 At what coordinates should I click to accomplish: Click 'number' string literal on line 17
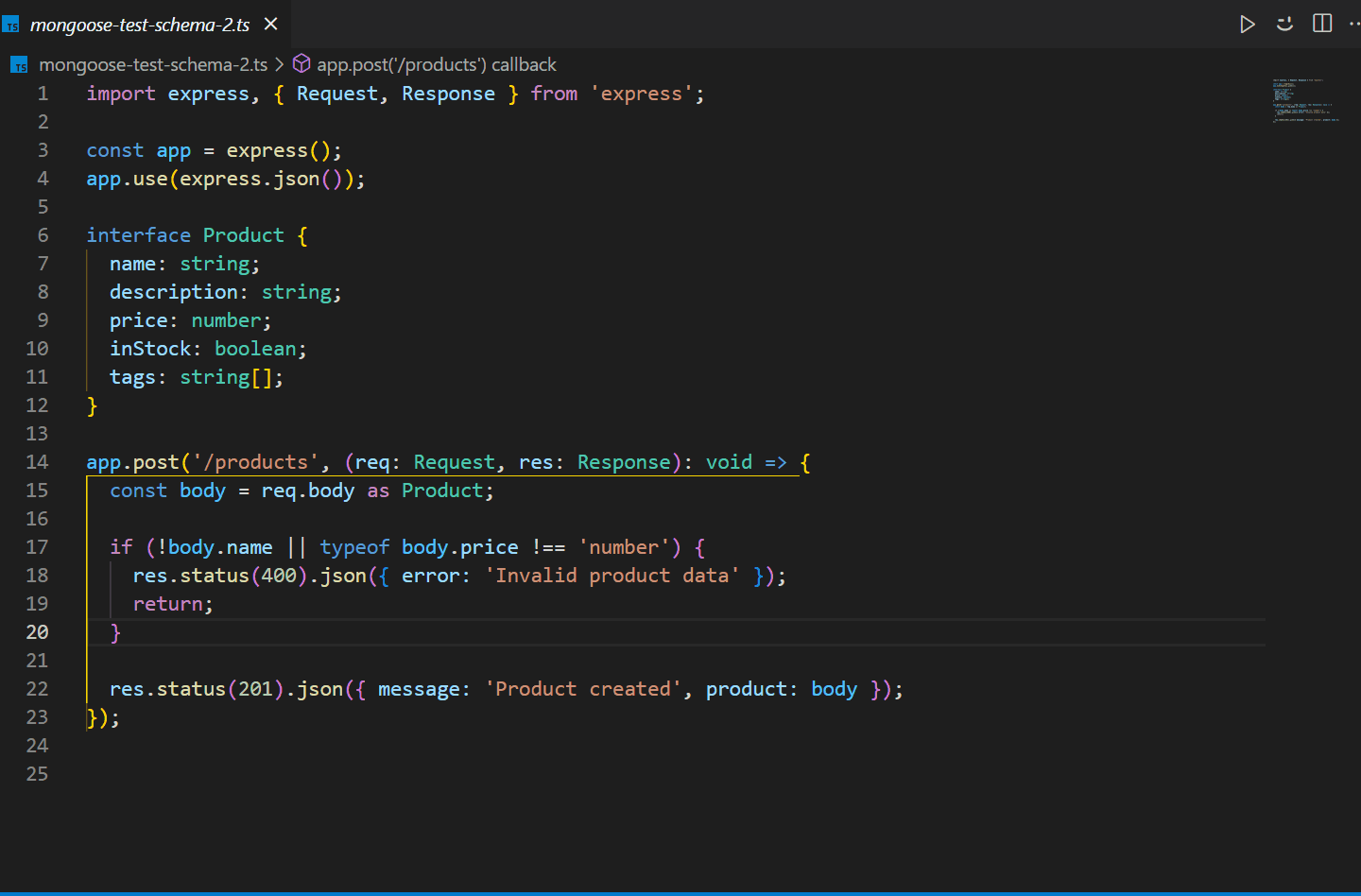point(624,547)
